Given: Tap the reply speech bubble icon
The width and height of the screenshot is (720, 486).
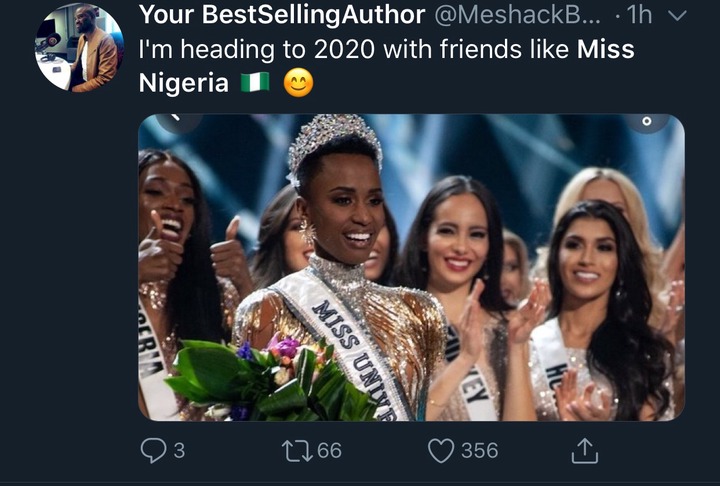Looking at the screenshot, I should (151, 451).
